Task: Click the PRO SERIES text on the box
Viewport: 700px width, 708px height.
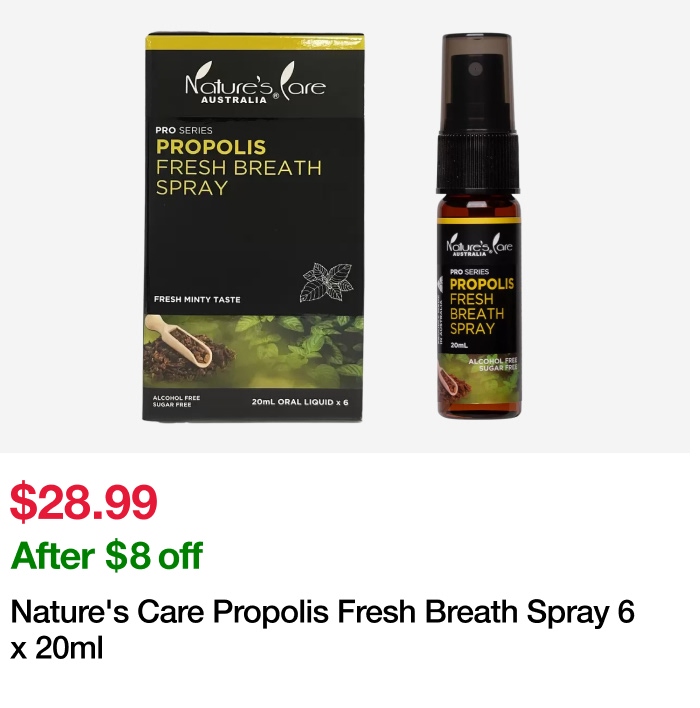Action: (x=184, y=130)
